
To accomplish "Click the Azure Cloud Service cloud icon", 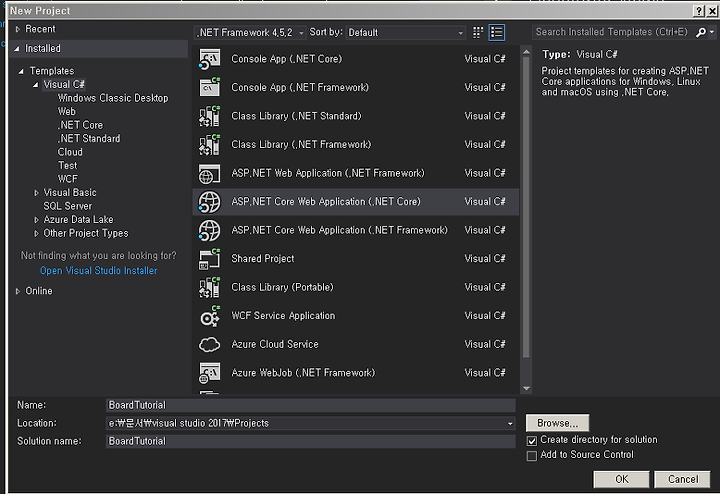I will (209, 344).
